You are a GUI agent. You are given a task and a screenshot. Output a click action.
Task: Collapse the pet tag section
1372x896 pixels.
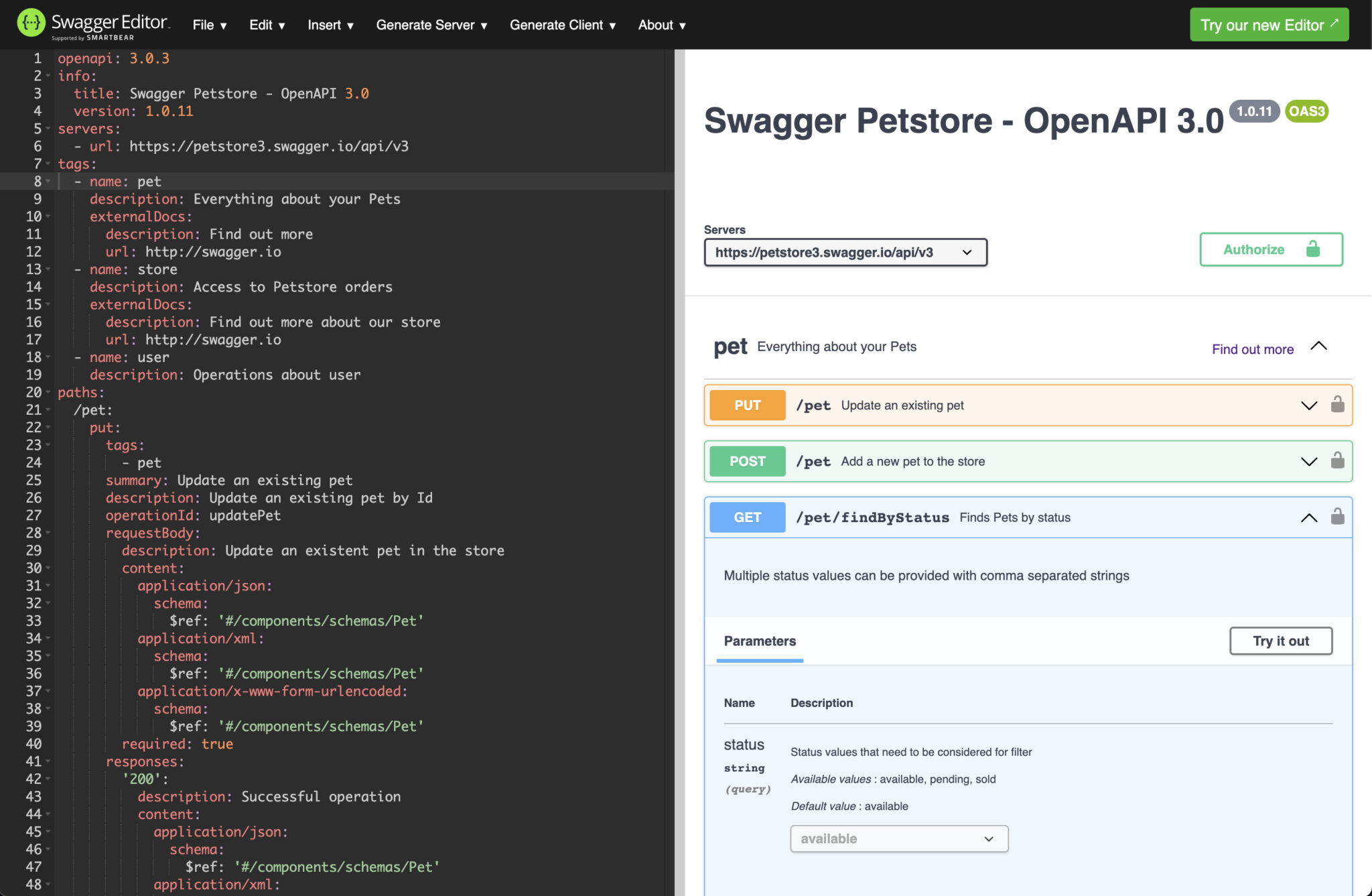[x=1318, y=346]
